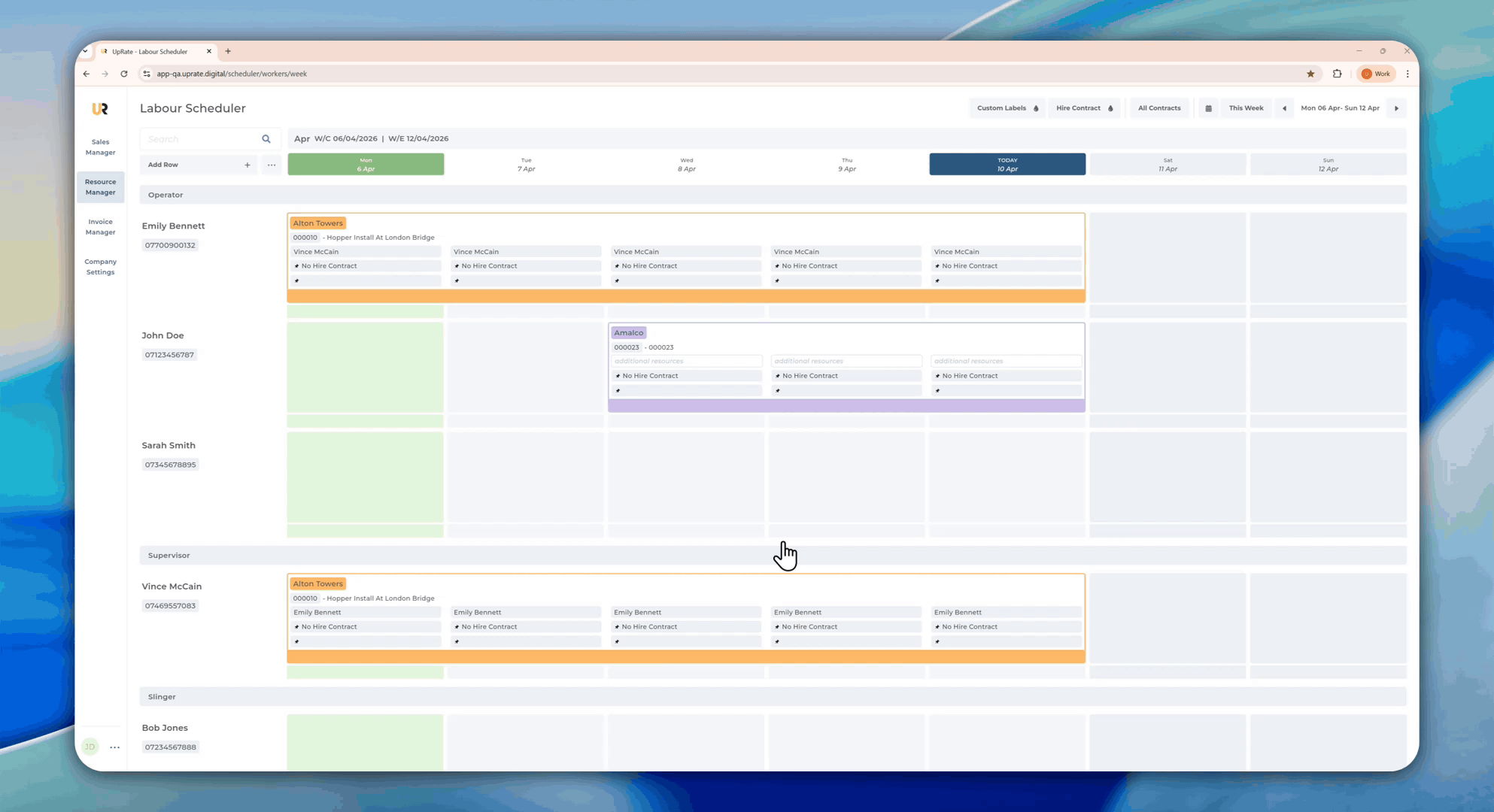
Task: Open Sales Manager in the sidebar
Action: (100, 147)
